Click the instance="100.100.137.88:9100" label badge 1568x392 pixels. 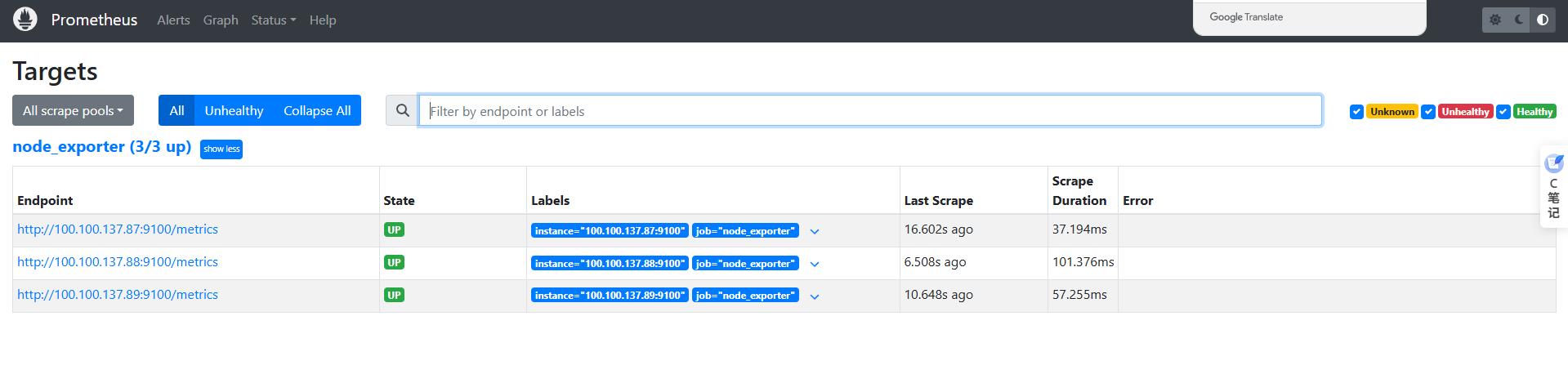(610, 263)
